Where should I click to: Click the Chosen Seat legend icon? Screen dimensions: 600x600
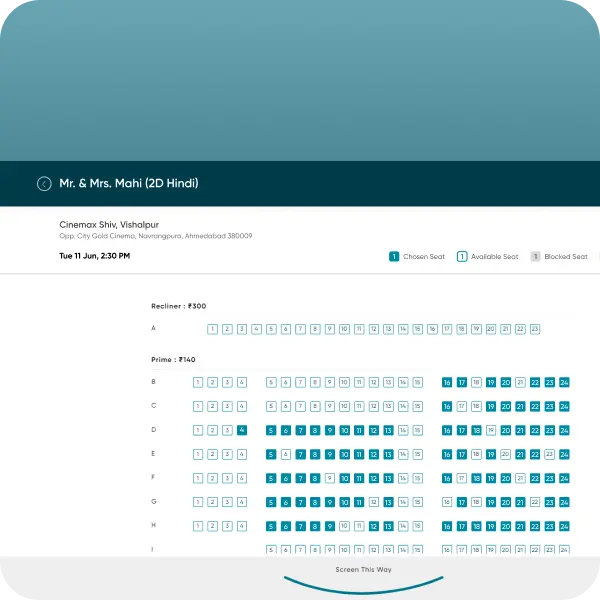click(394, 257)
